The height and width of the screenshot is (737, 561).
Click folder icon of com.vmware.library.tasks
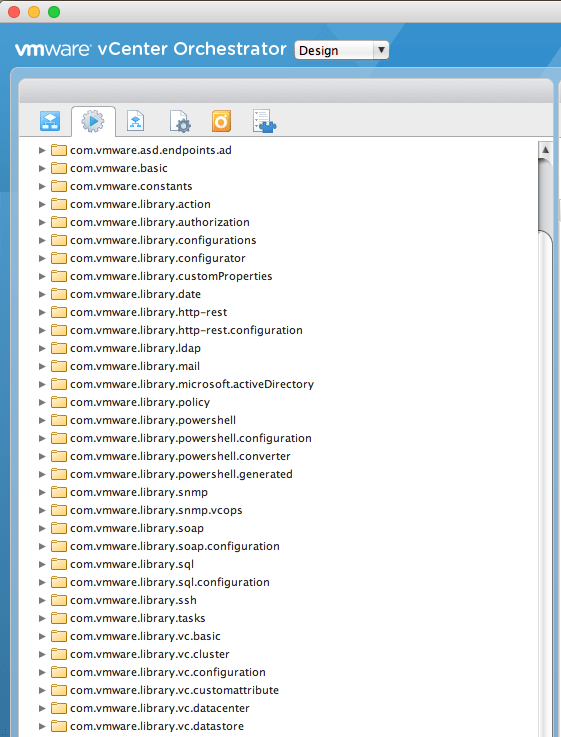(59, 618)
